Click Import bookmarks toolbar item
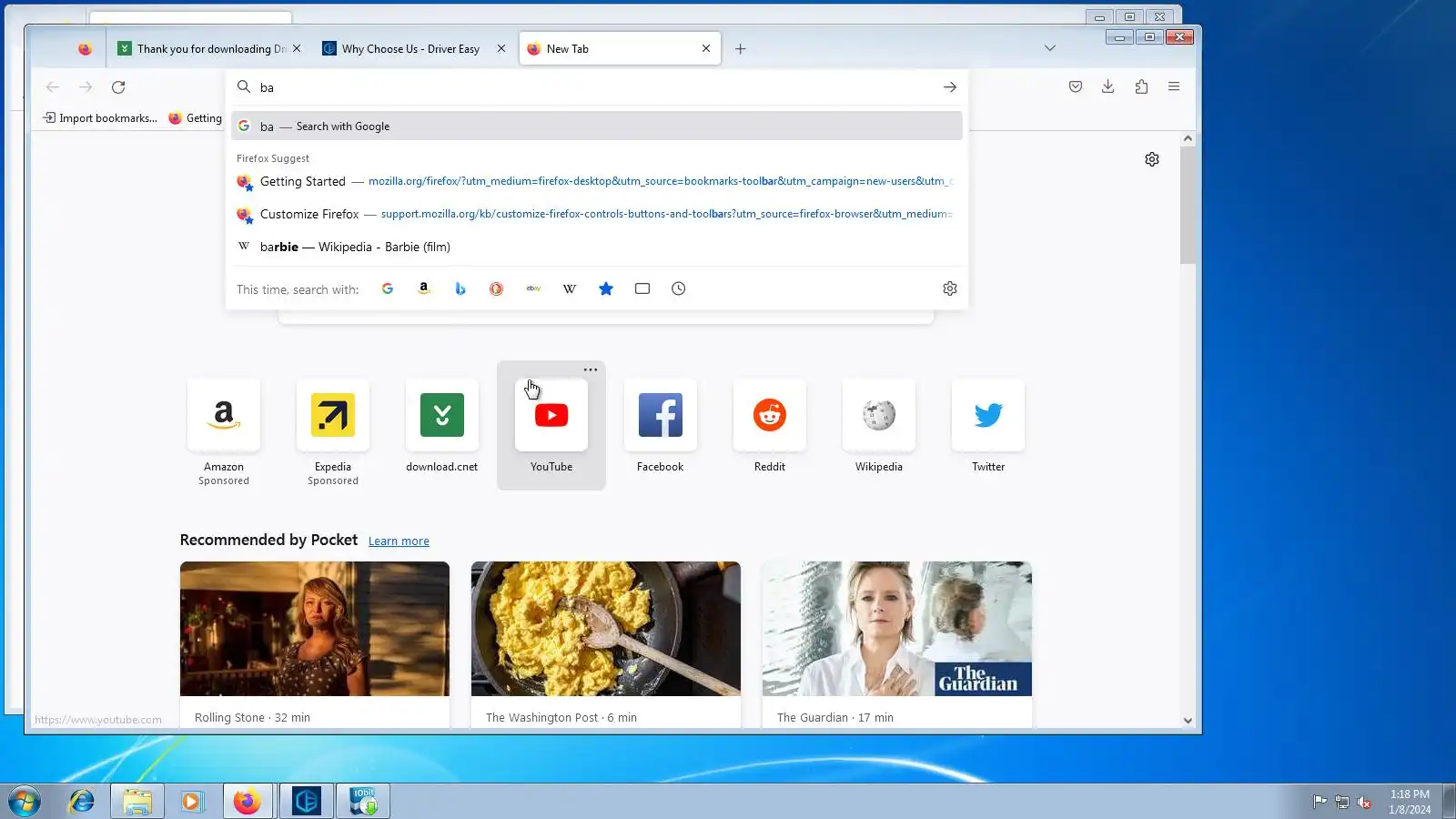 pos(100,118)
